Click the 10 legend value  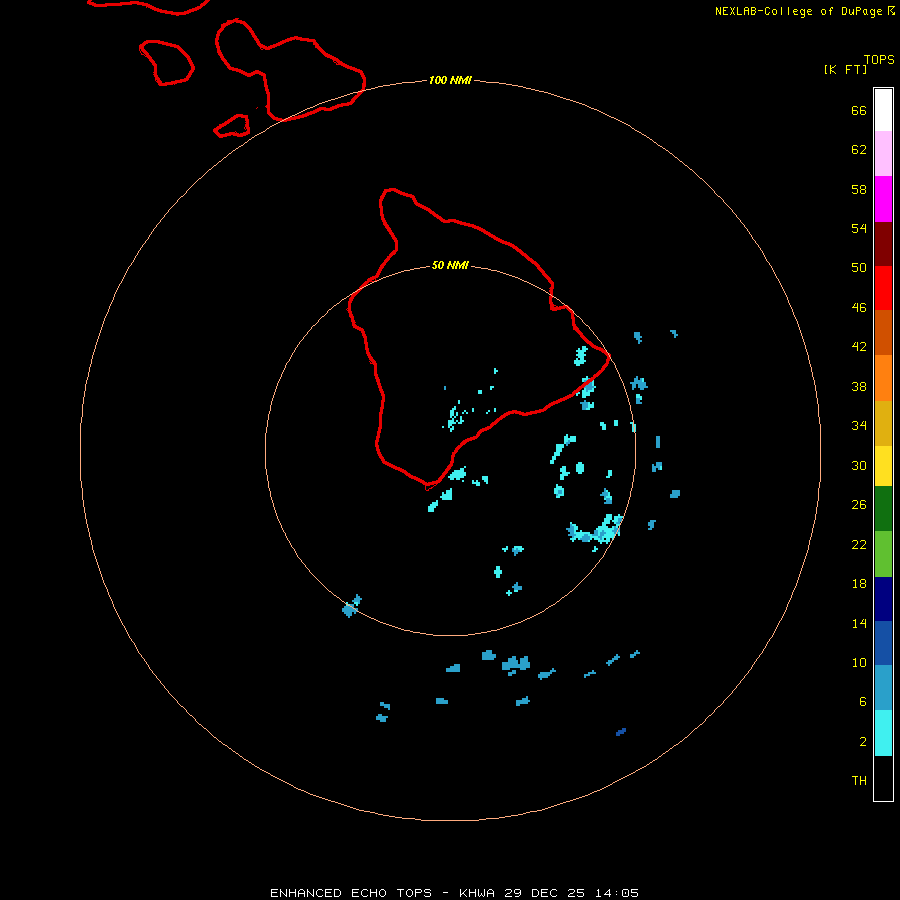pyautogui.click(x=859, y=663)
